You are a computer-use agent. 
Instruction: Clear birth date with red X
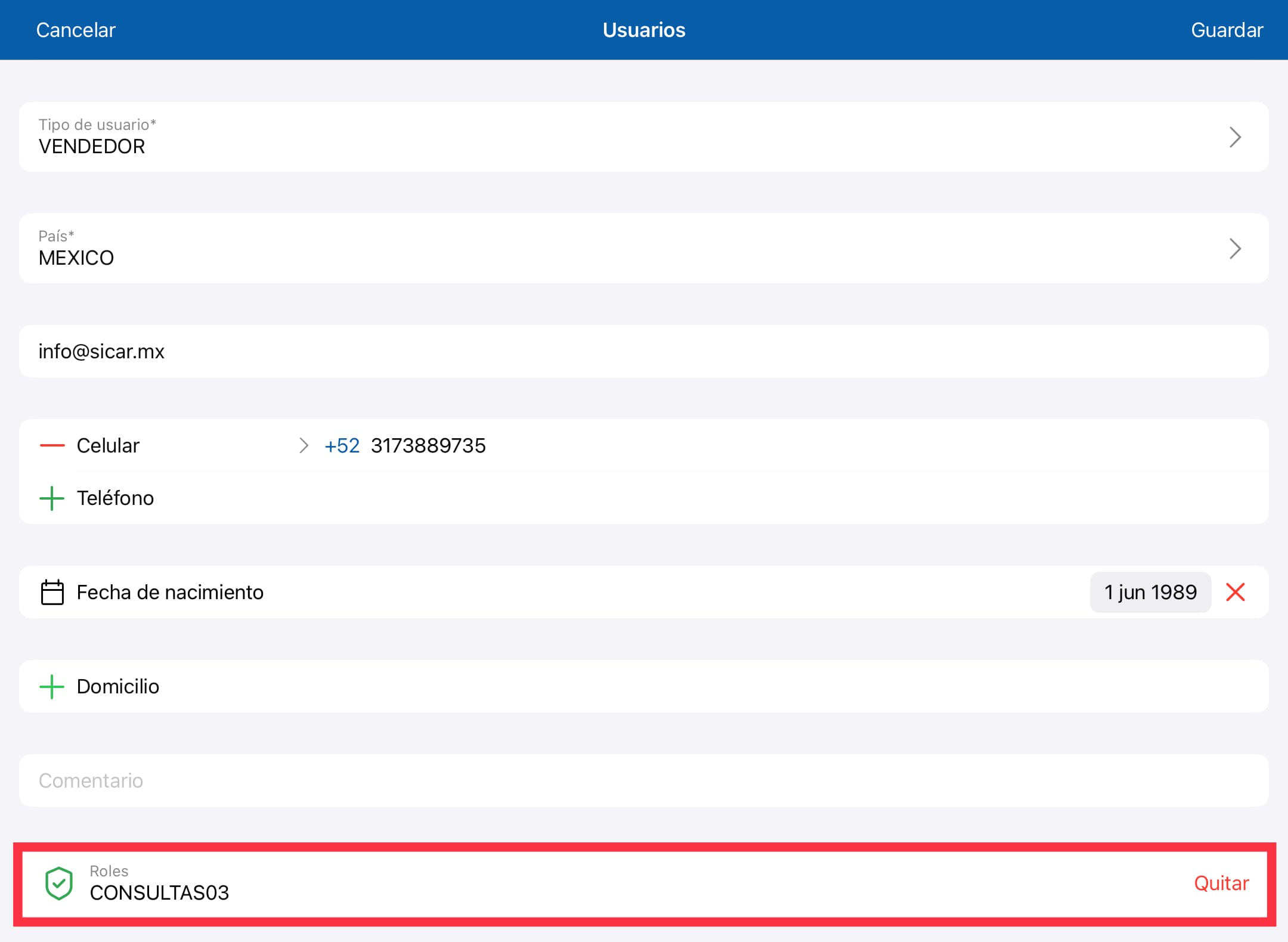[1235, 592]
